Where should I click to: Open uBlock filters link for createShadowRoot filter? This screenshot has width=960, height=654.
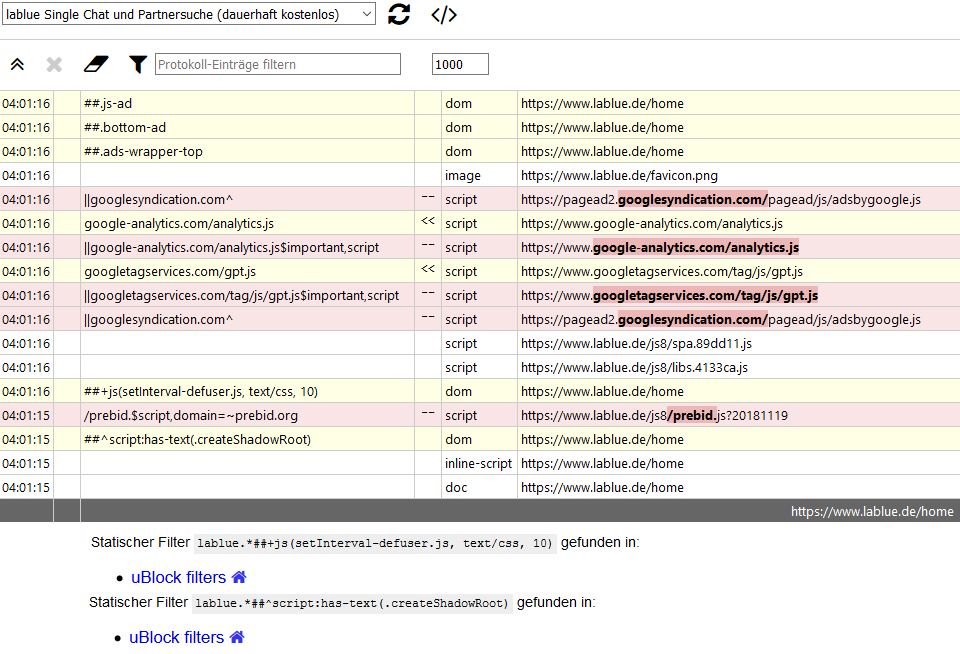[x=176, y=637]
